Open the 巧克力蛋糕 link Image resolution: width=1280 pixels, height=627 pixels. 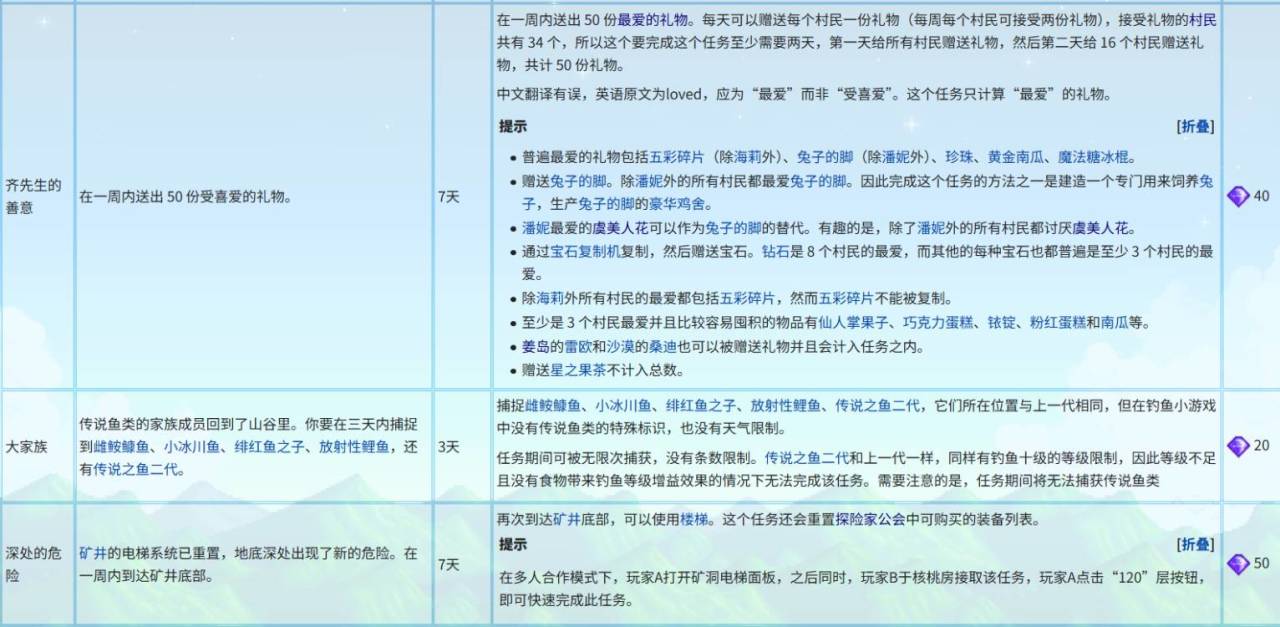pyautogui.click(x=939, y=322)
